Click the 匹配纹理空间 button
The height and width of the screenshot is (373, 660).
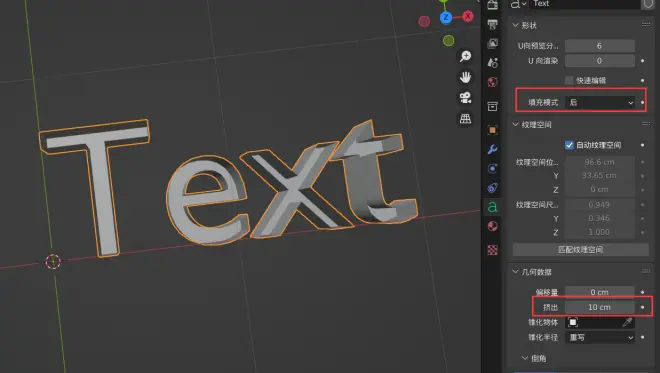[580, 250]
